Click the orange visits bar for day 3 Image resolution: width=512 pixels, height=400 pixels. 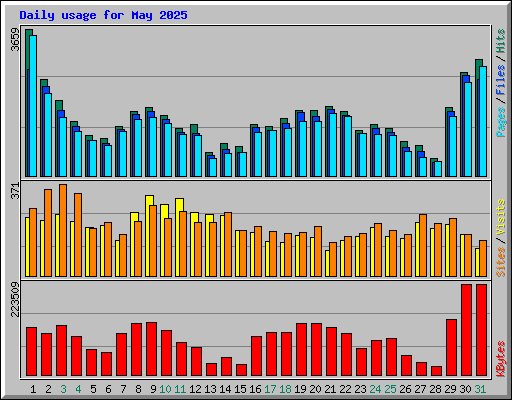tap(63, 230)
